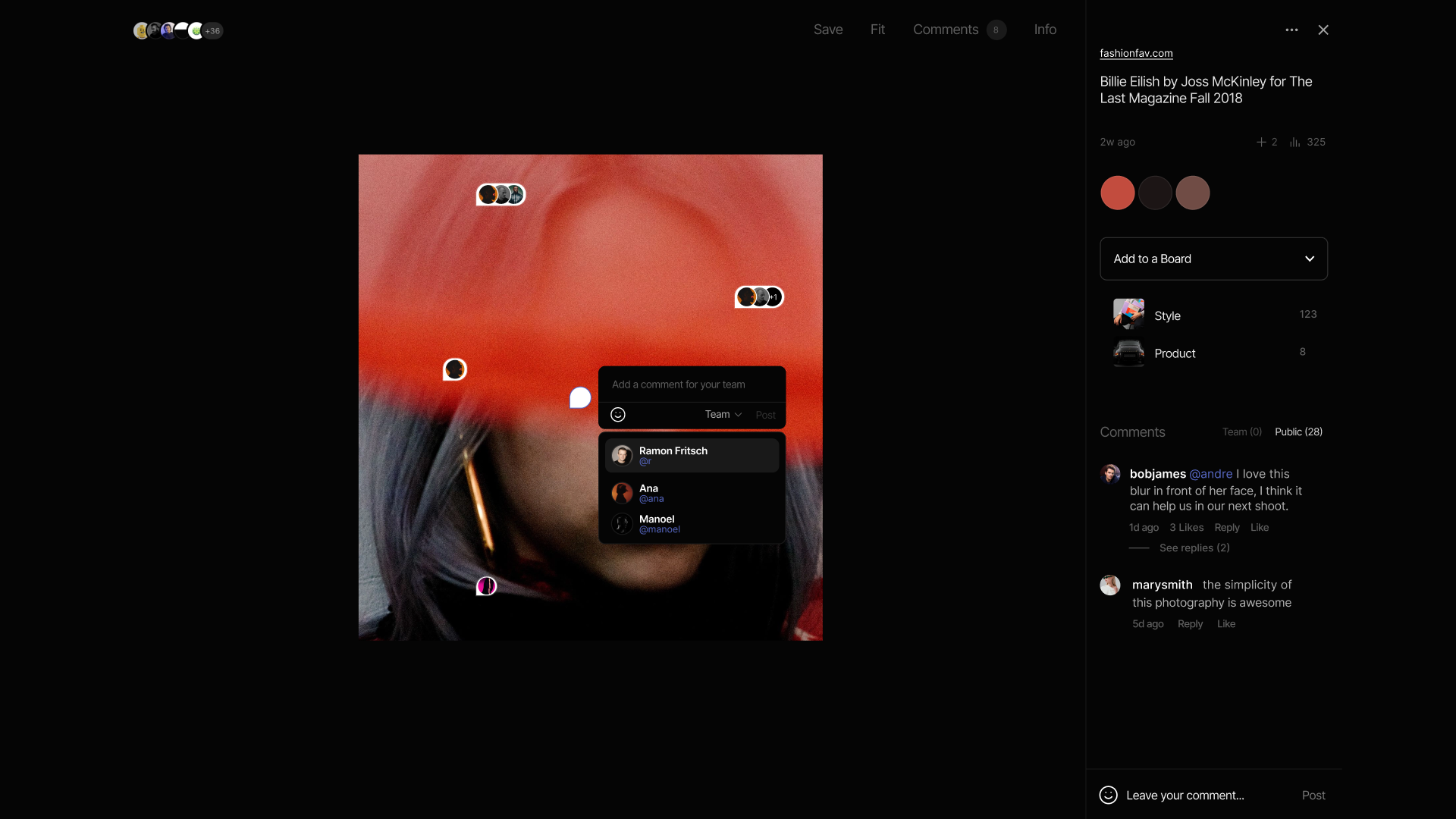
Task: Select the red color swatch
Action: (1117, 193)
